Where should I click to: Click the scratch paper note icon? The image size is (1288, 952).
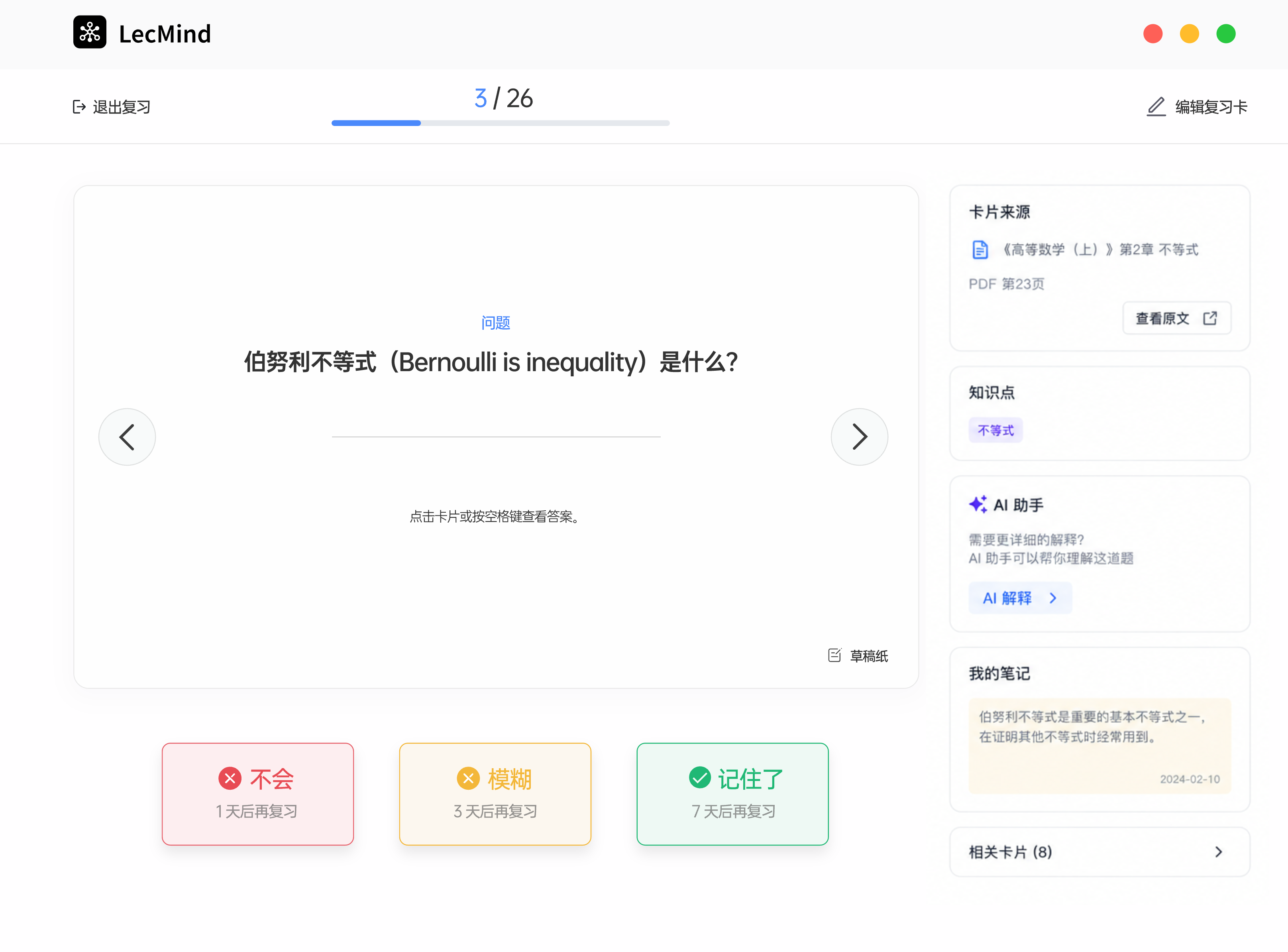pyautogui.click(x=834, y=655)
